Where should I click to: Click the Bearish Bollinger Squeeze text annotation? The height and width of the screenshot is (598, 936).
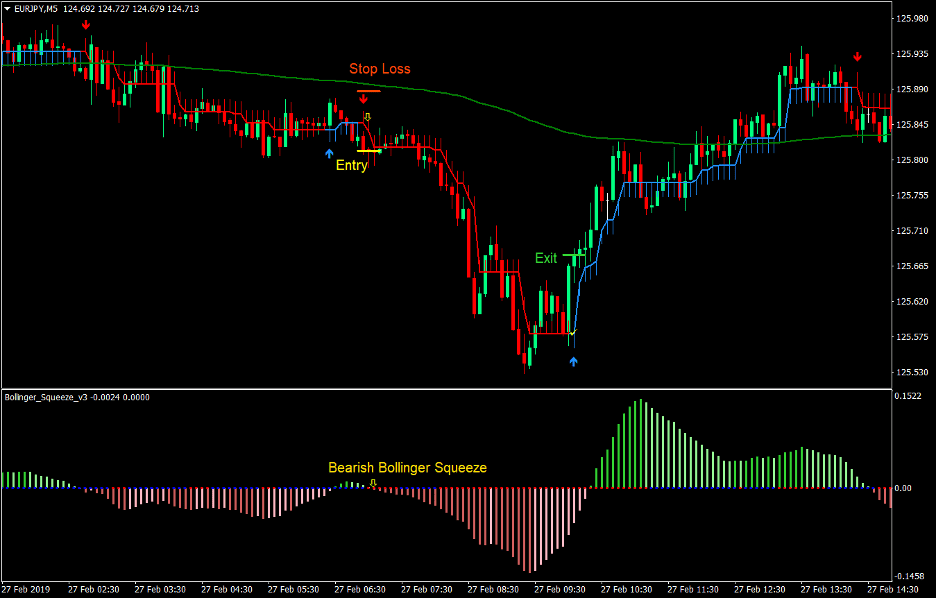[x=407, y=467]
